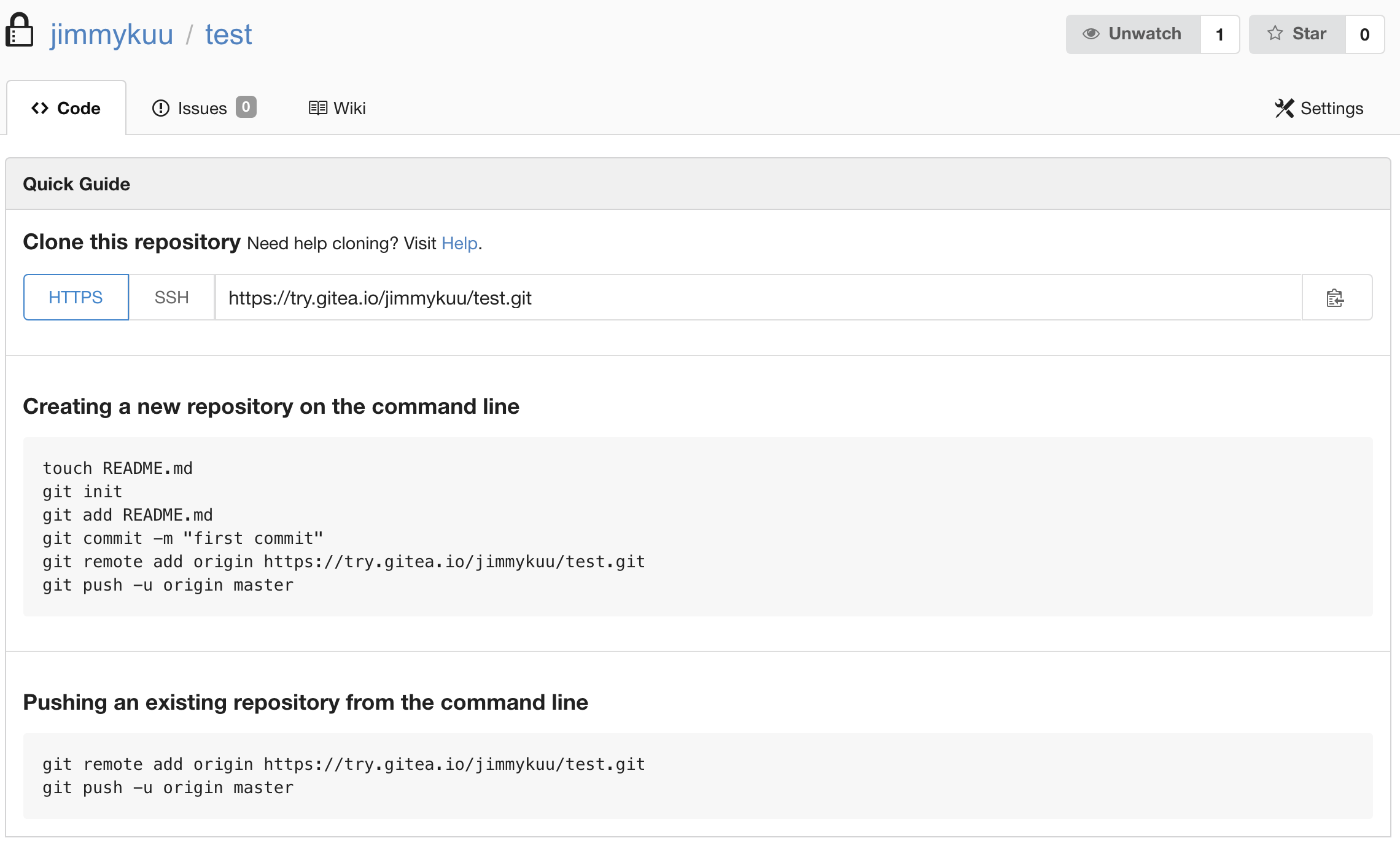View watchers count number 1
The height and width of the screenshot is (846, 1400).
coord(1219,35)
